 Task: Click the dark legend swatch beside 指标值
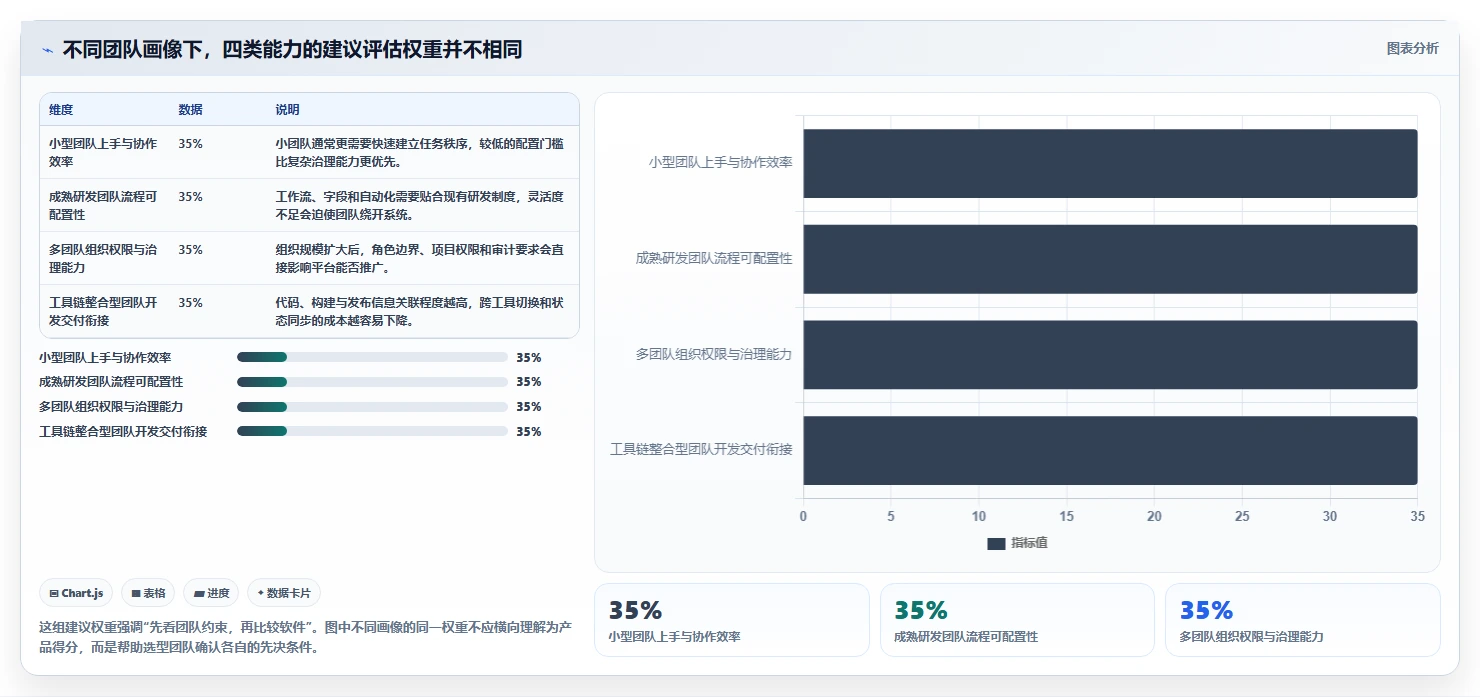[996, 543]
